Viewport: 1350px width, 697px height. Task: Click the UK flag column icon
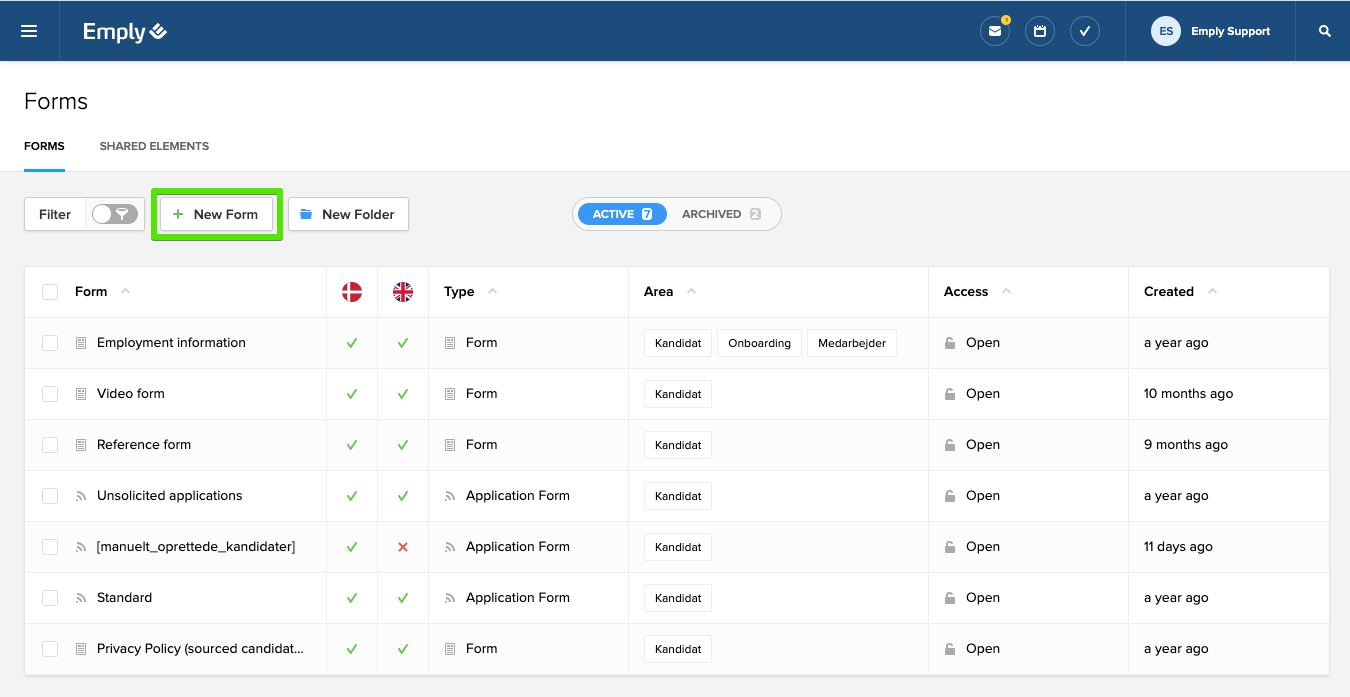point(403,292)
